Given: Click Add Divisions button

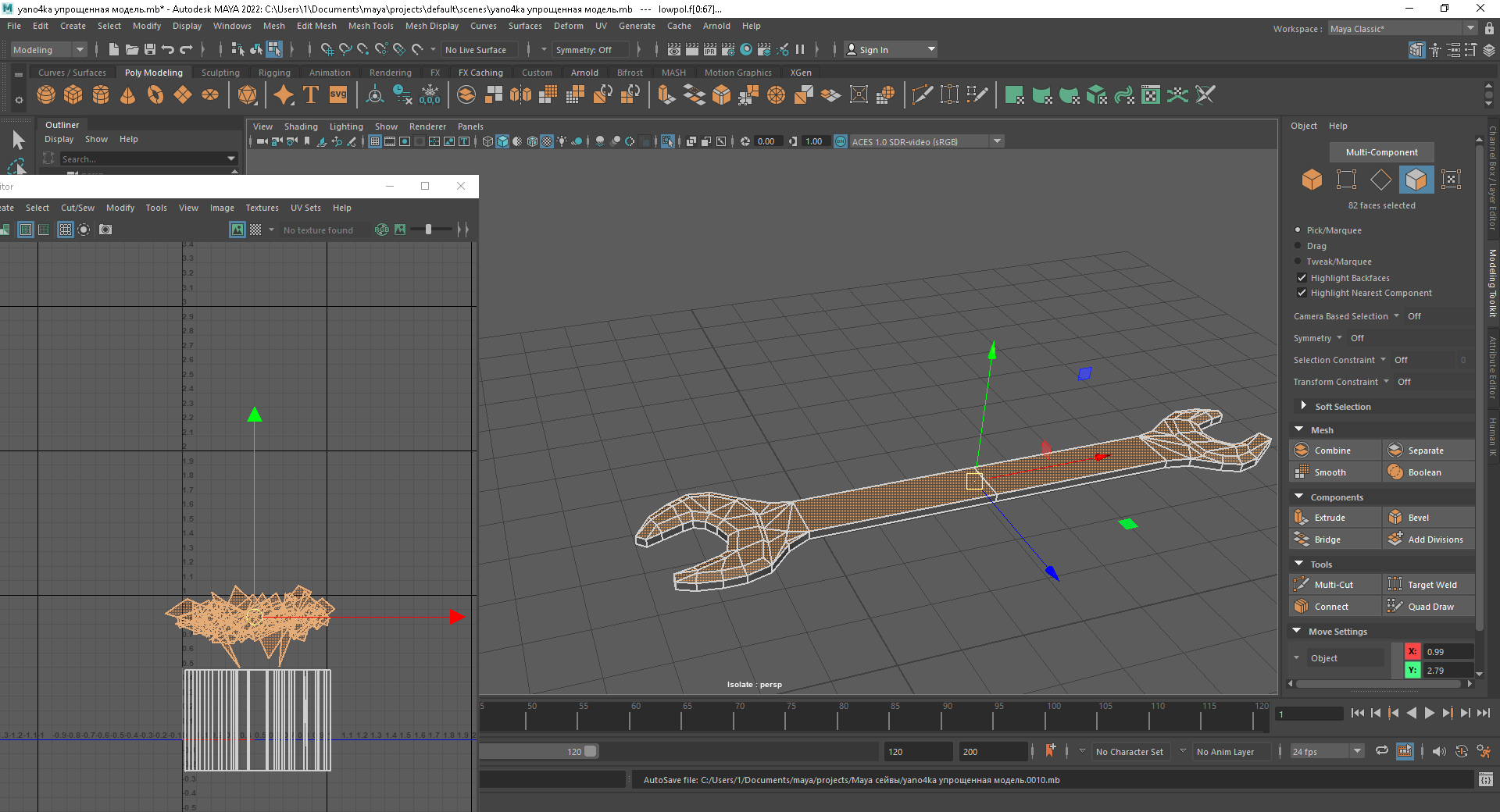Looking at the screenshot, I should coord(1429,540).
